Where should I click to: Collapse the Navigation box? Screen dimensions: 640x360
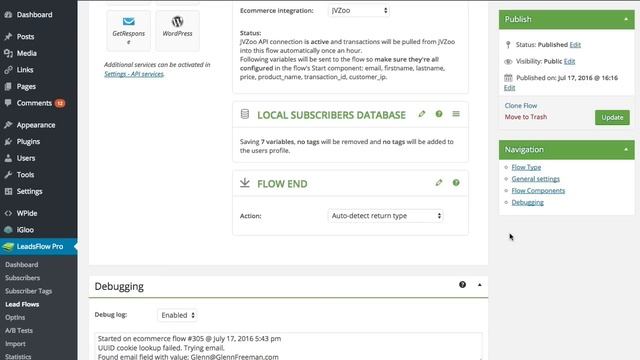click(626, 149)
